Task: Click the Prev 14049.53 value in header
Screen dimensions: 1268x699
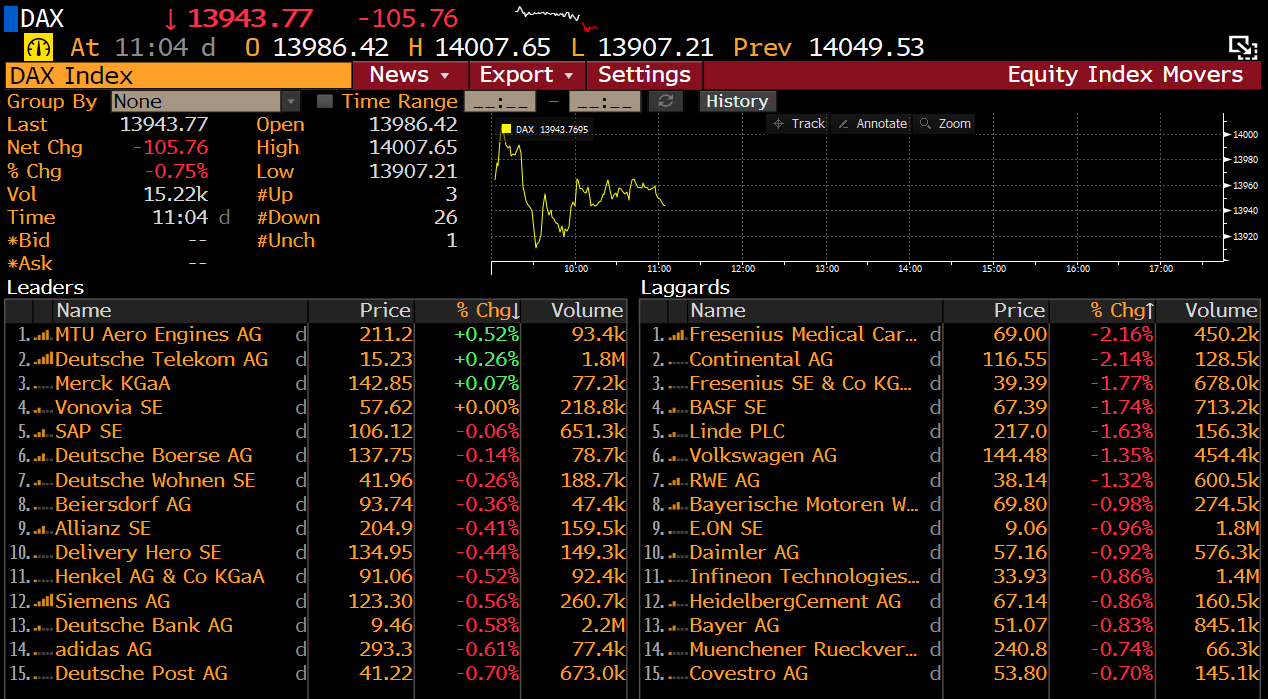Action: point(829,47)
